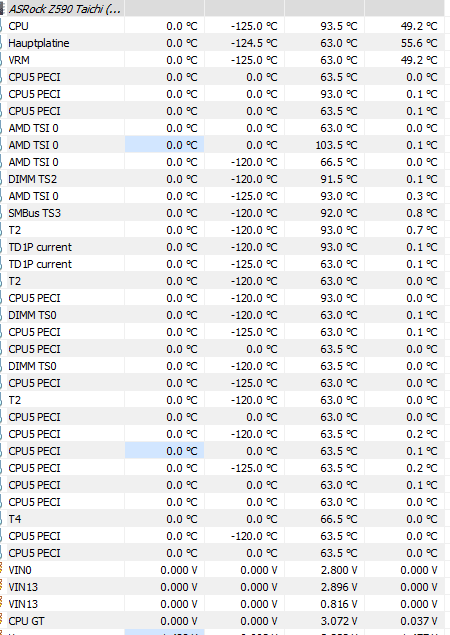This screenshot has width=450, height=635.
Task: Click the 0.8 °C average value cell
Action: [422, 213]
